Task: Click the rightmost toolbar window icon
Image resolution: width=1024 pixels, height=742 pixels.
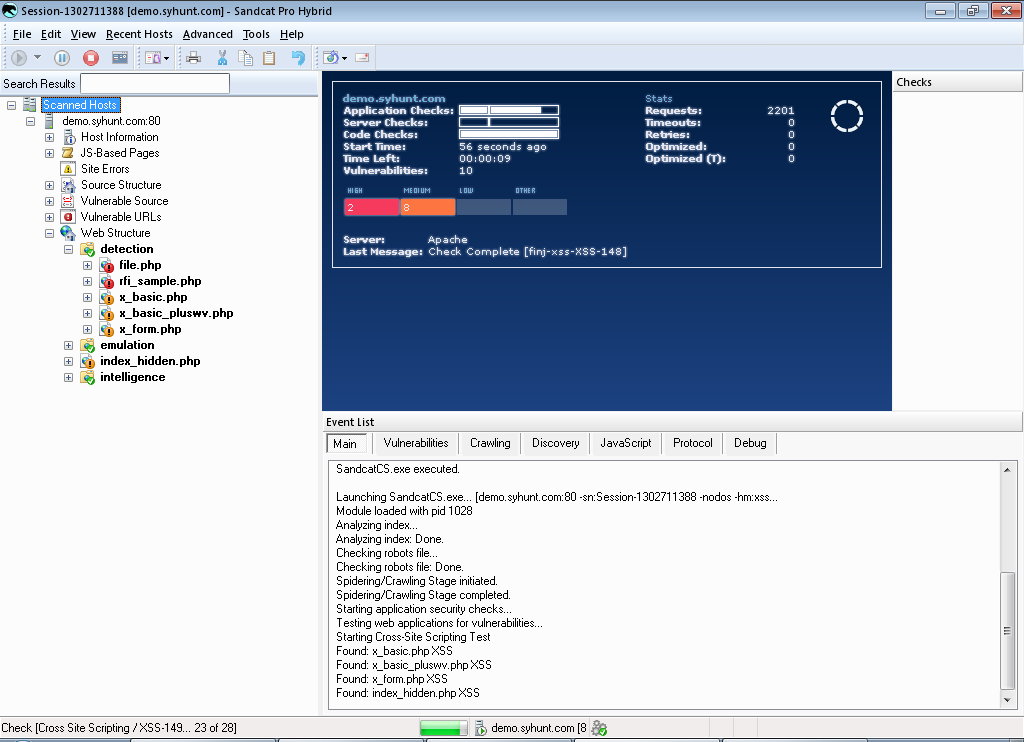Action: pos(362,58)
